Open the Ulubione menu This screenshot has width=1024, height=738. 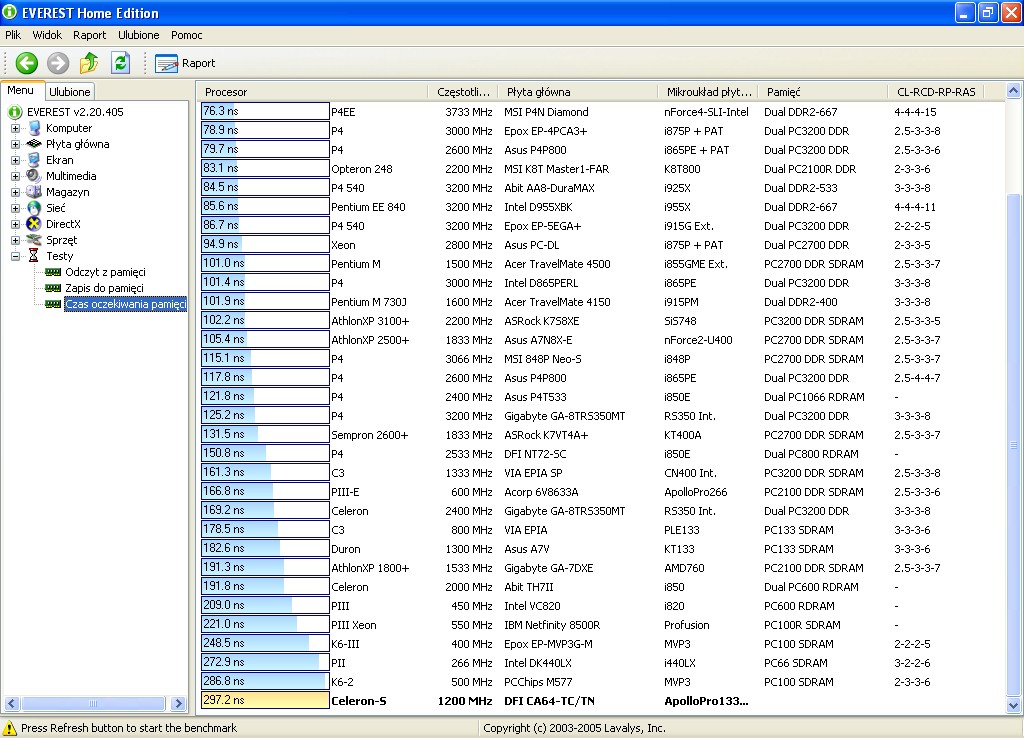pos(138,35)
